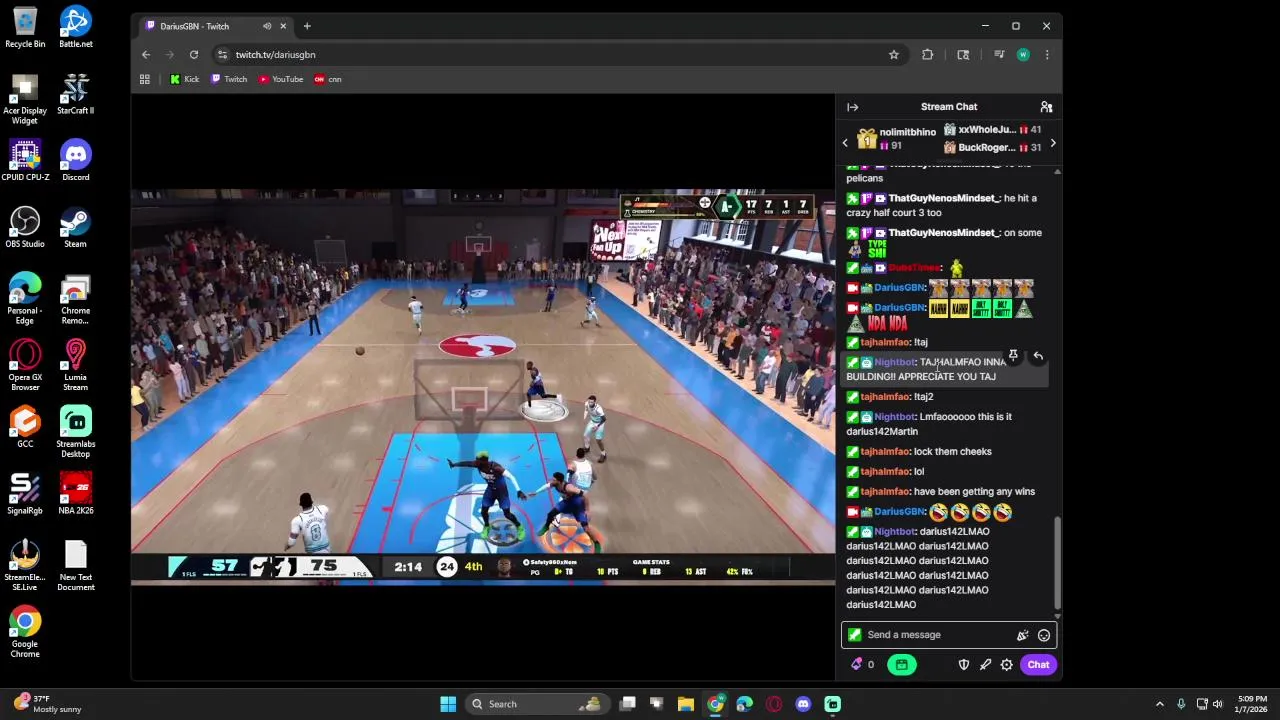Open the YouTube bookmark
Screen dimensions: 1280x720
281,79
